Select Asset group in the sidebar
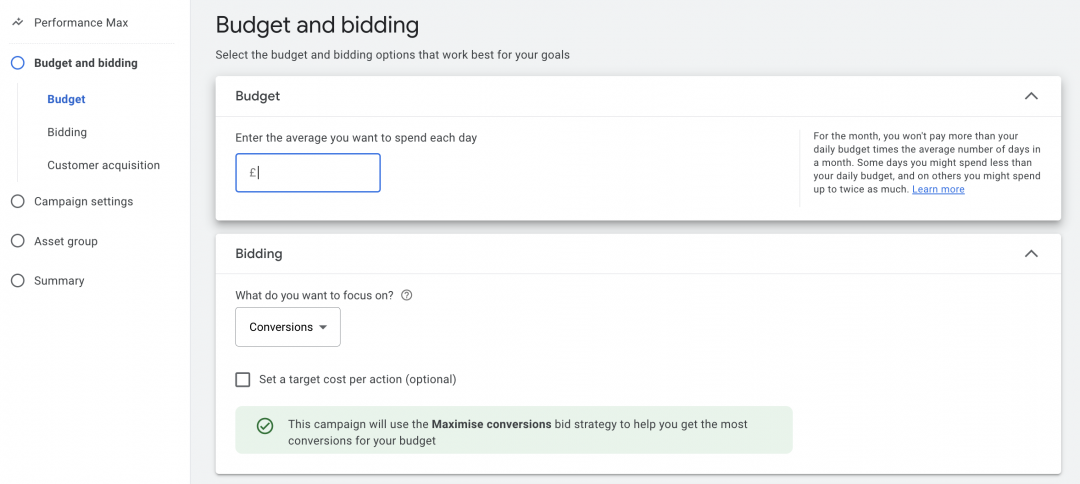1080x484 pixels. pos(66,241)
